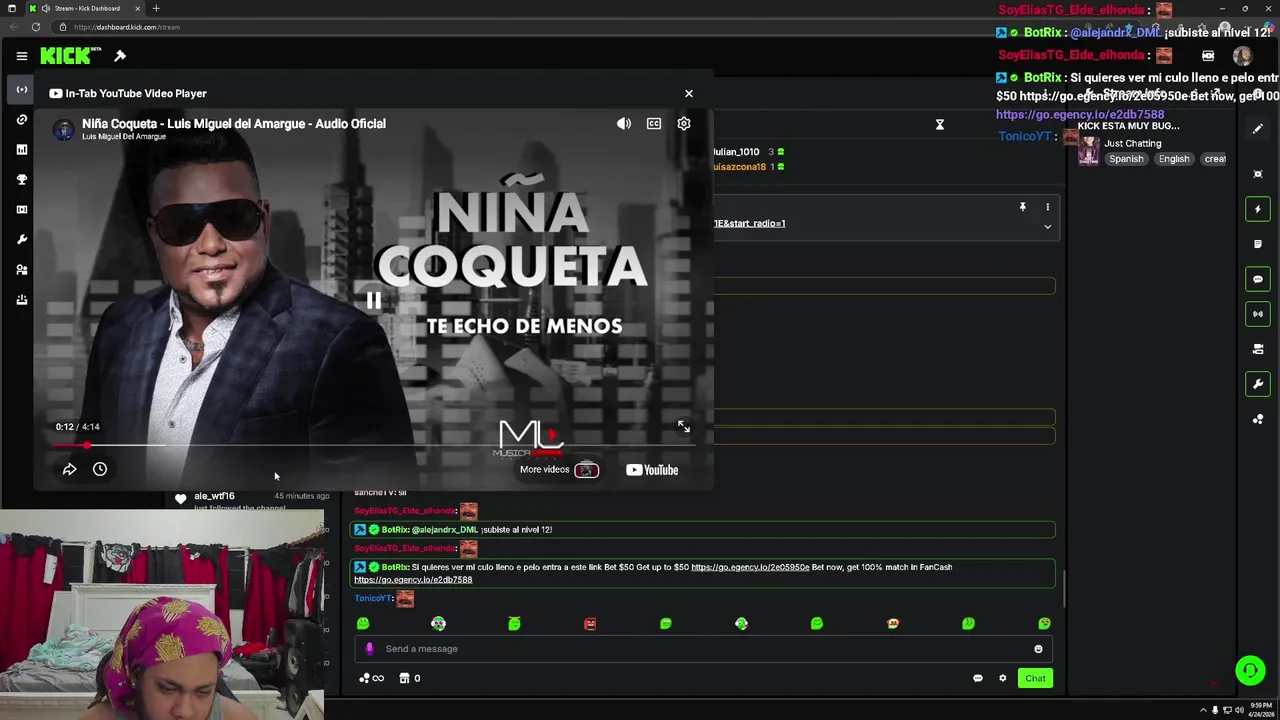This screenshot has width=1280, height=720.
Task: Click the focus target icon on right toolbar
Action: [x=1258, y=174]
